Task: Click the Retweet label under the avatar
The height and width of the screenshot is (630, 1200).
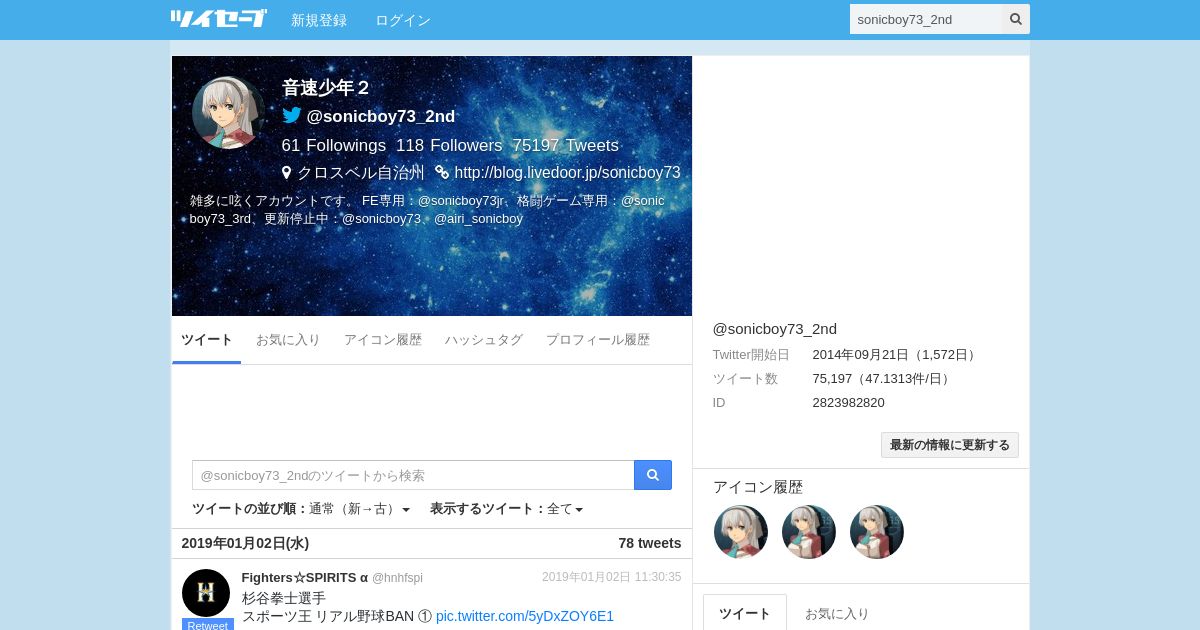Action: tap(208, 625)
